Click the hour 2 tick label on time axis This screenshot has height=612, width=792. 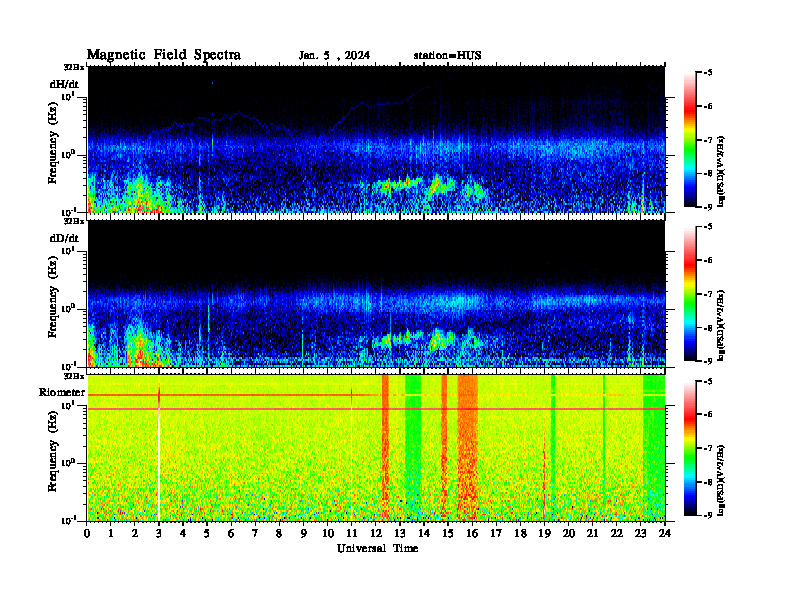click(135, 534)
